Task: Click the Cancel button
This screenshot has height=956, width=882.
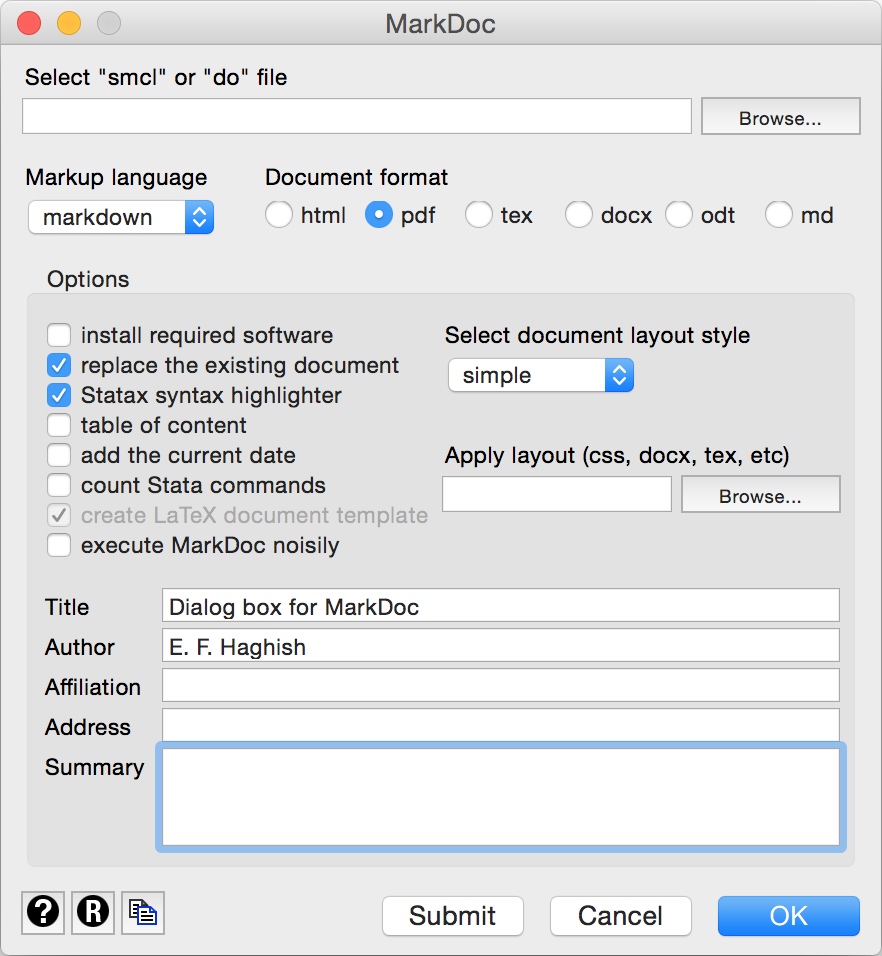Action: (621, 916)
